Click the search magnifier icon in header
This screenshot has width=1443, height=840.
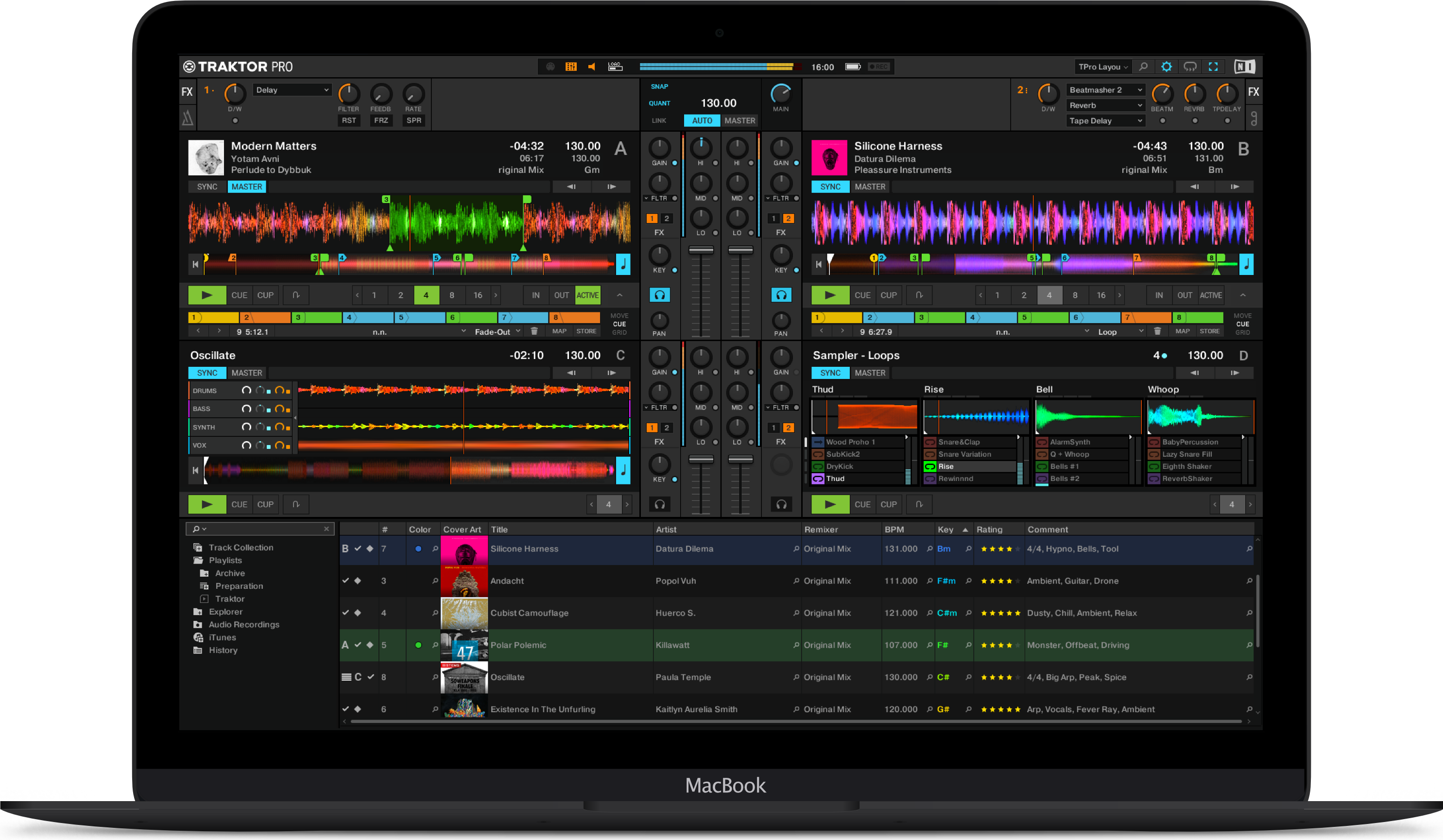(1143, 67)
